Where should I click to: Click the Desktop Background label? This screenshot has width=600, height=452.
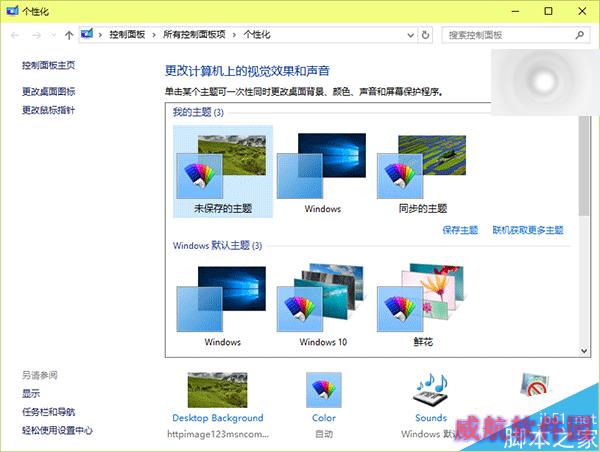pyautogui.click(x=218, y=418)
